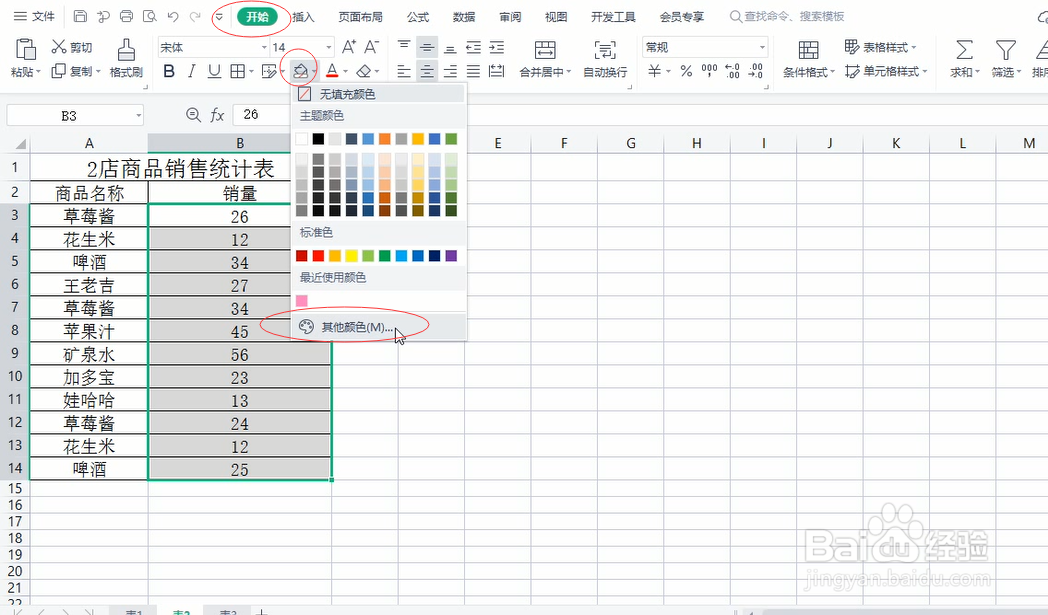Pick the purple standard color swatch

click(x=451, y=255)
